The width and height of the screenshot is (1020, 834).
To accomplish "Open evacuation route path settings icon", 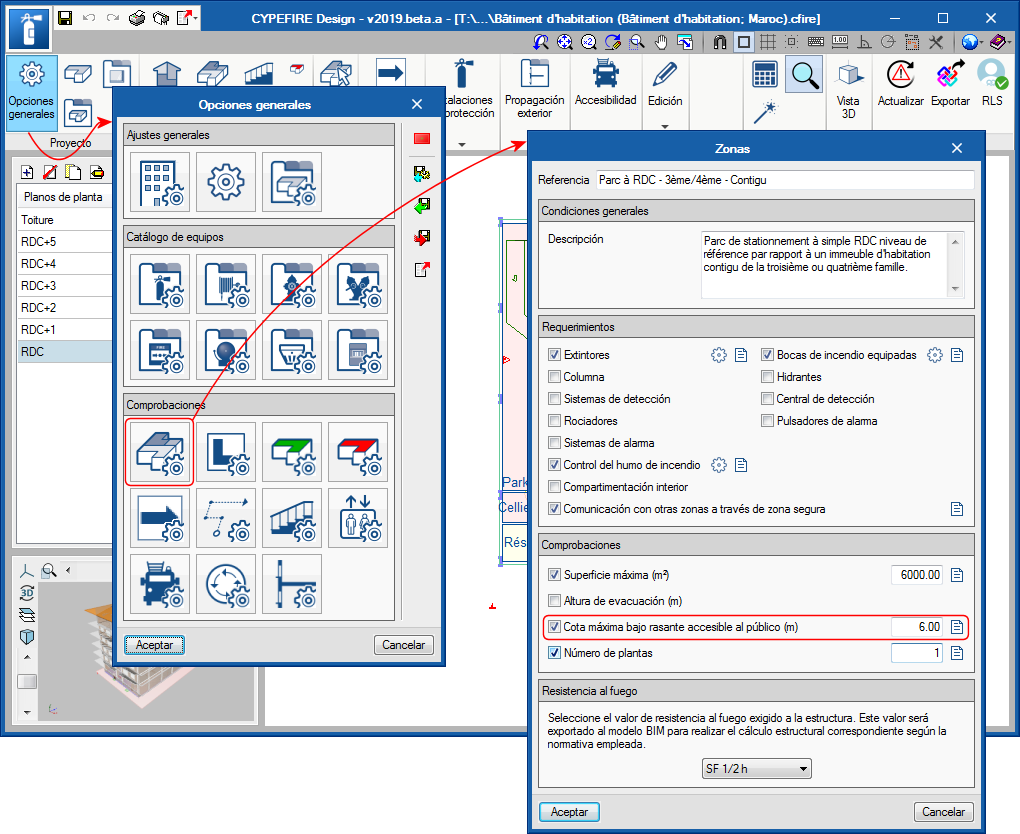I will pos(226,518).
